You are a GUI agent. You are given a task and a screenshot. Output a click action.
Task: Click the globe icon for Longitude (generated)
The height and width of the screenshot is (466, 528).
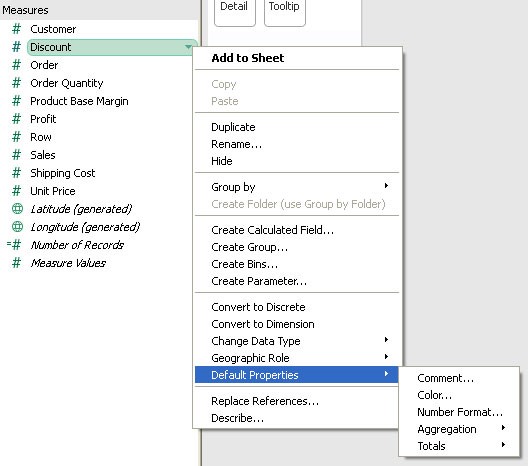click(x=17, y=227)
